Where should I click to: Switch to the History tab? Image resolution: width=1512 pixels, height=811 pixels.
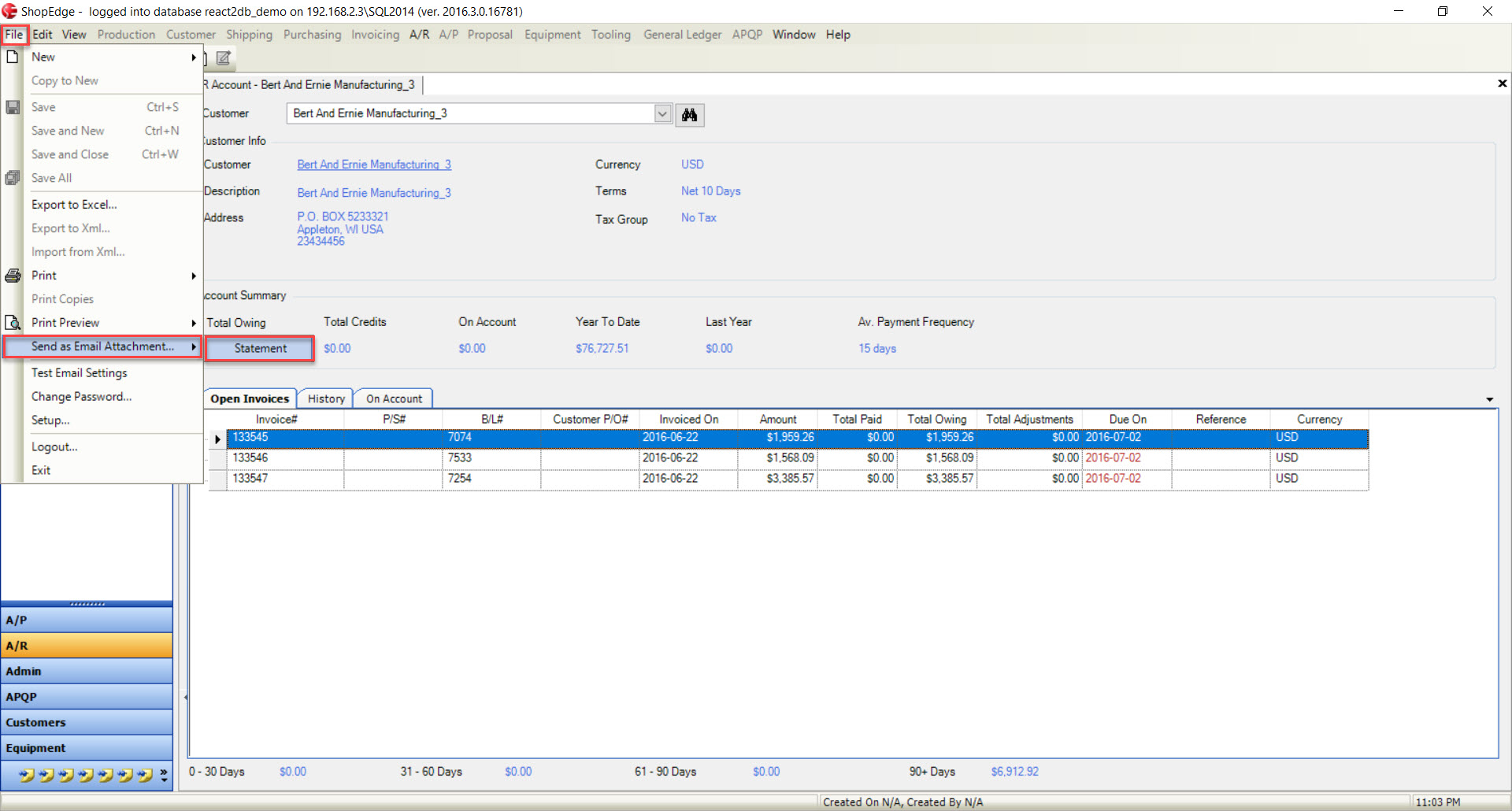(326, 399)
